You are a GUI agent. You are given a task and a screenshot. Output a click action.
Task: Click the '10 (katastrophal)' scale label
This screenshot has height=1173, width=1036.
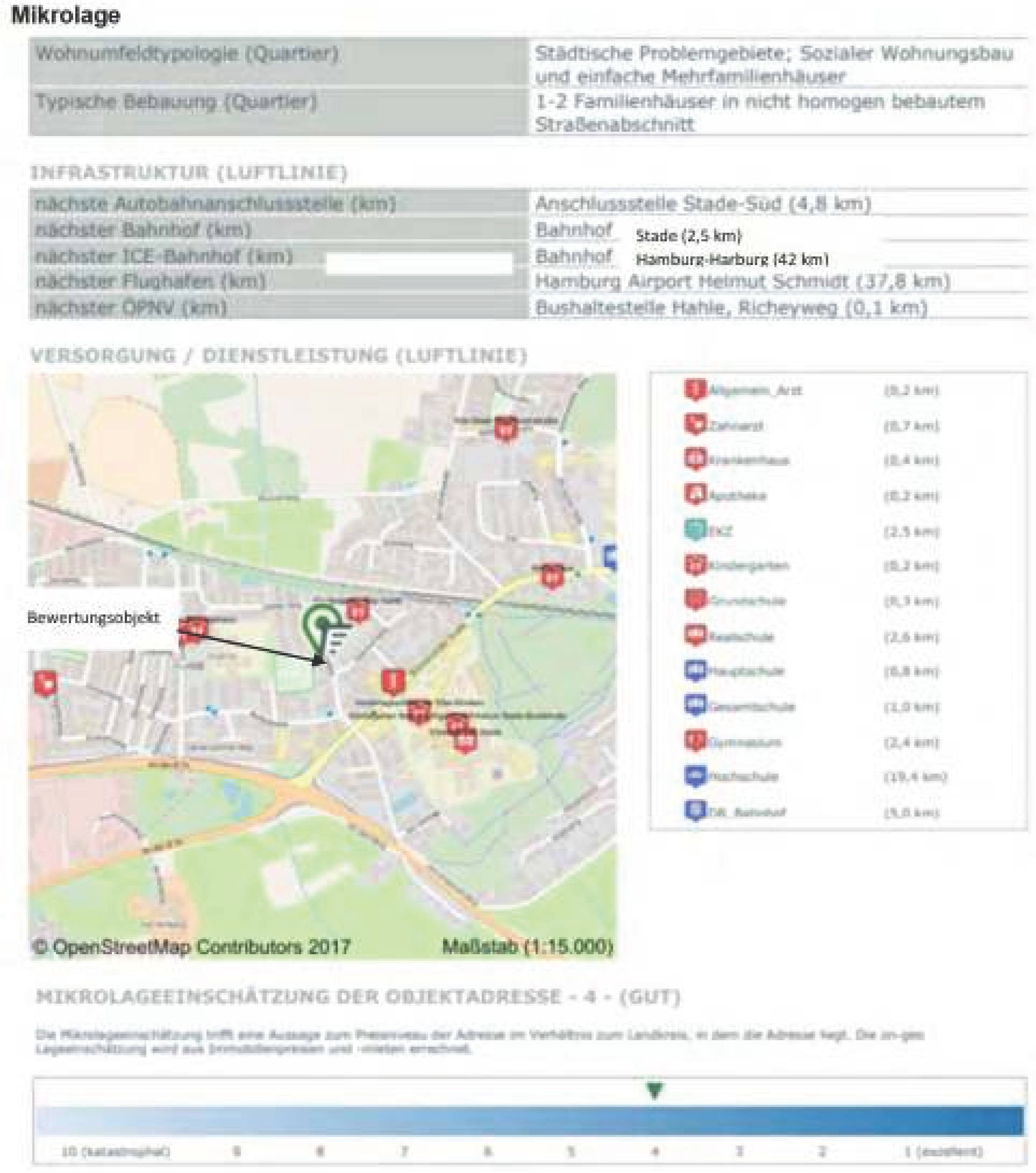pyautogui.click(x=116, y=1152)
